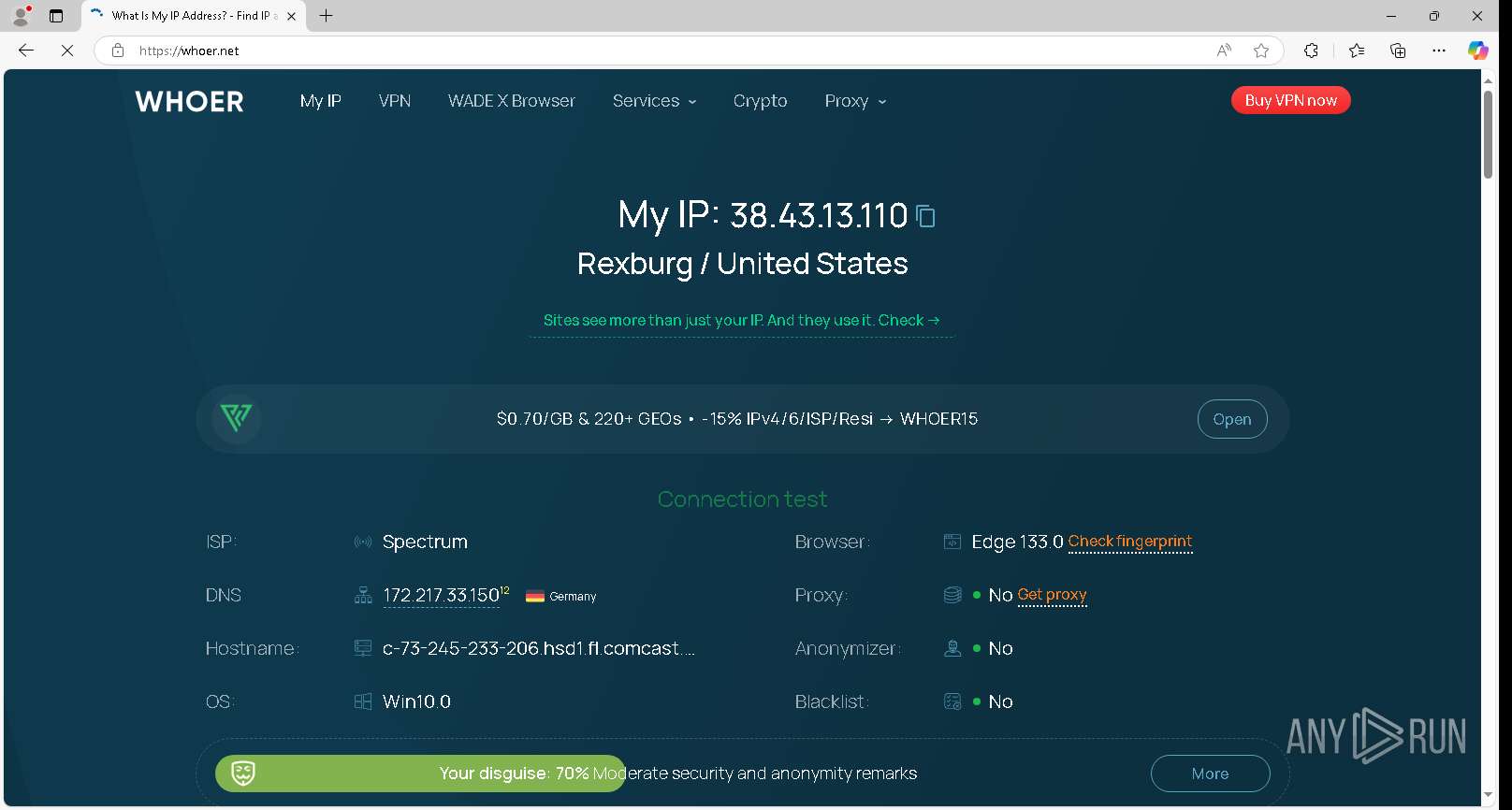The width and height of the screenshot is (1512, 810).
Task: Restore down the Edge window
Action: [x=1433, y=16]
